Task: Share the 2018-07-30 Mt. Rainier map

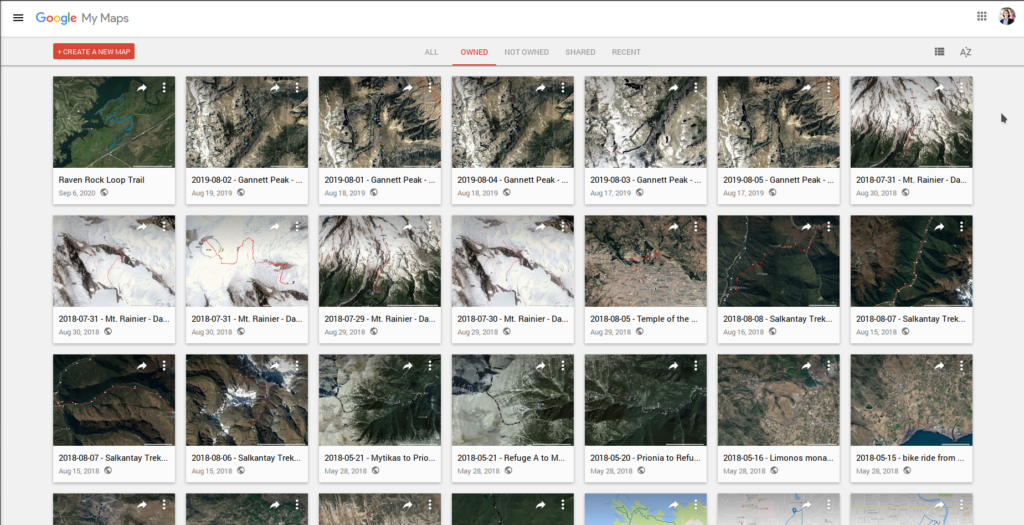Action: [x=541, y=227]
